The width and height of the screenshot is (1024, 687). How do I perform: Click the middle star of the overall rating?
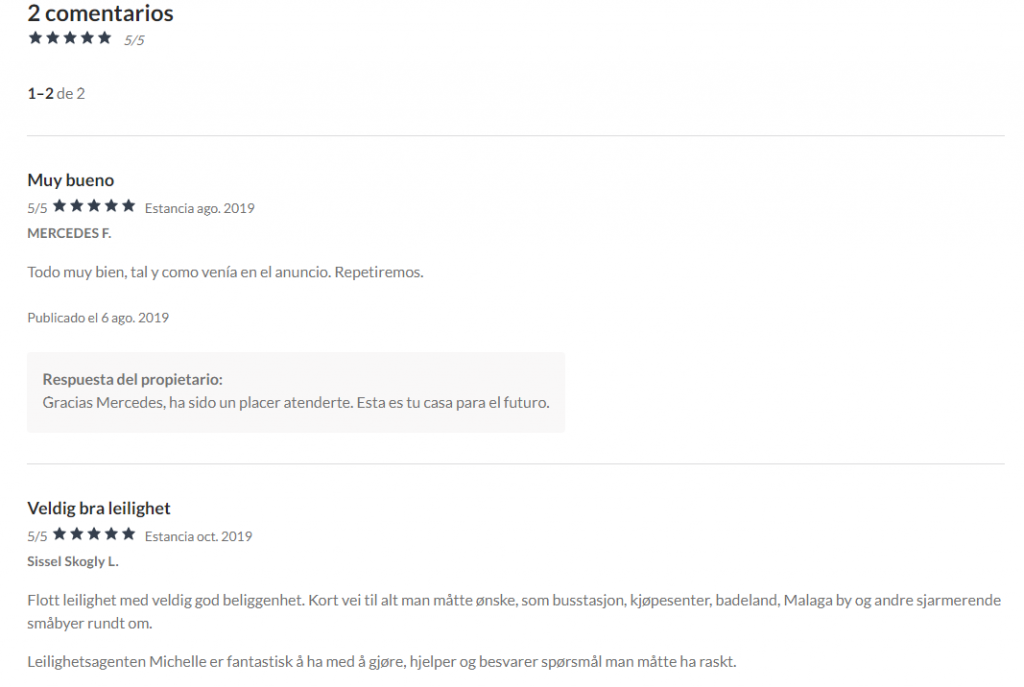tap(70, 38)
